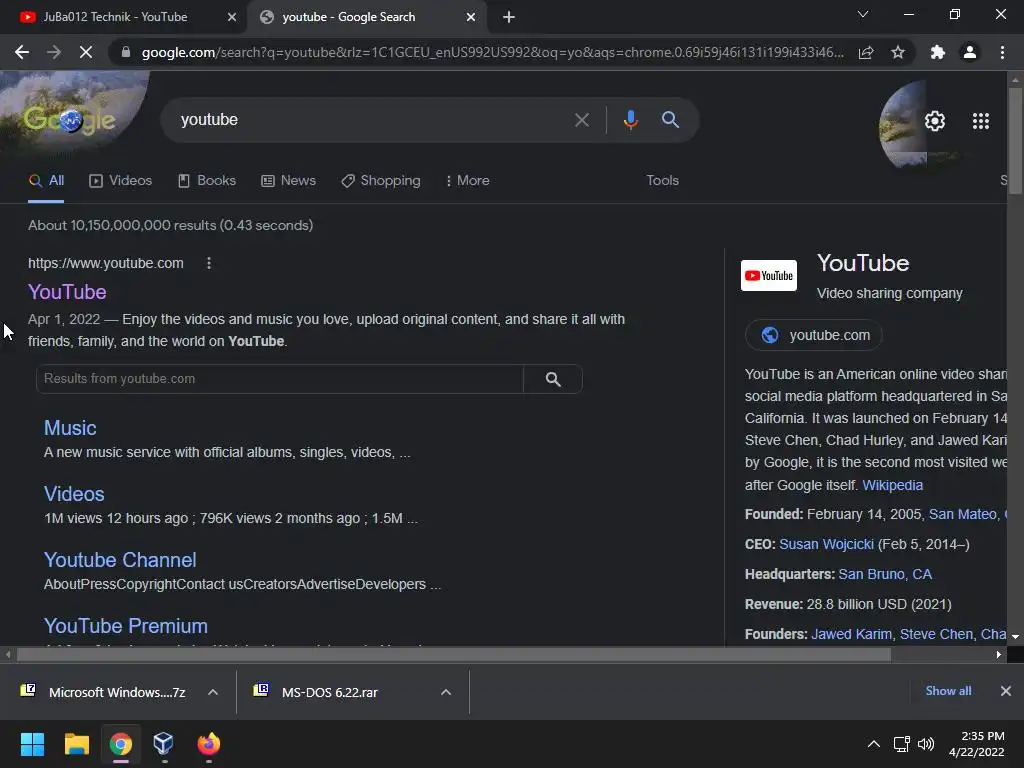Image resolution: width=1024 pixels, height=768 pixels.
Task: Click the forward navigation arrow
Action: tap(54, 52)
